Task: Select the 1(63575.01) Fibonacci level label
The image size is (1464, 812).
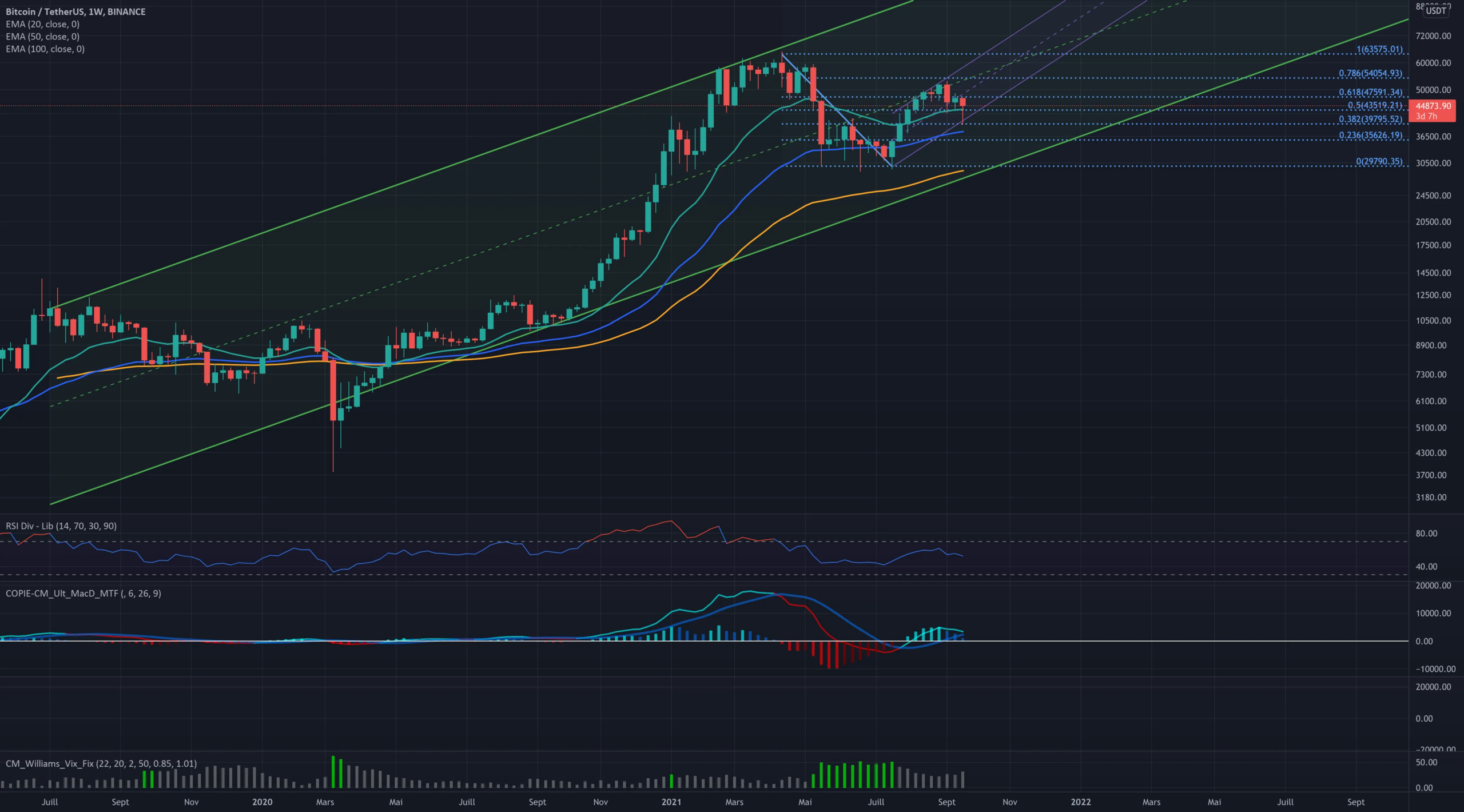Action: coord(1379,49)
